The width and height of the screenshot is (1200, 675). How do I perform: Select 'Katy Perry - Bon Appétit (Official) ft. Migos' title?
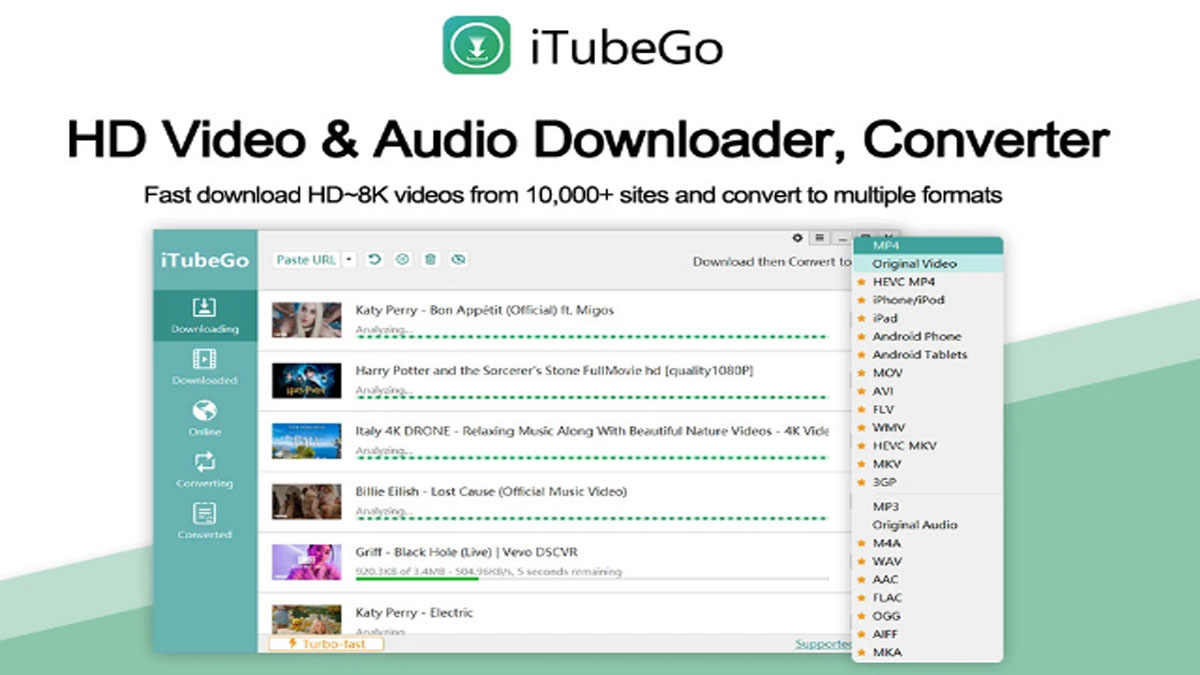(x=485, y=310)
